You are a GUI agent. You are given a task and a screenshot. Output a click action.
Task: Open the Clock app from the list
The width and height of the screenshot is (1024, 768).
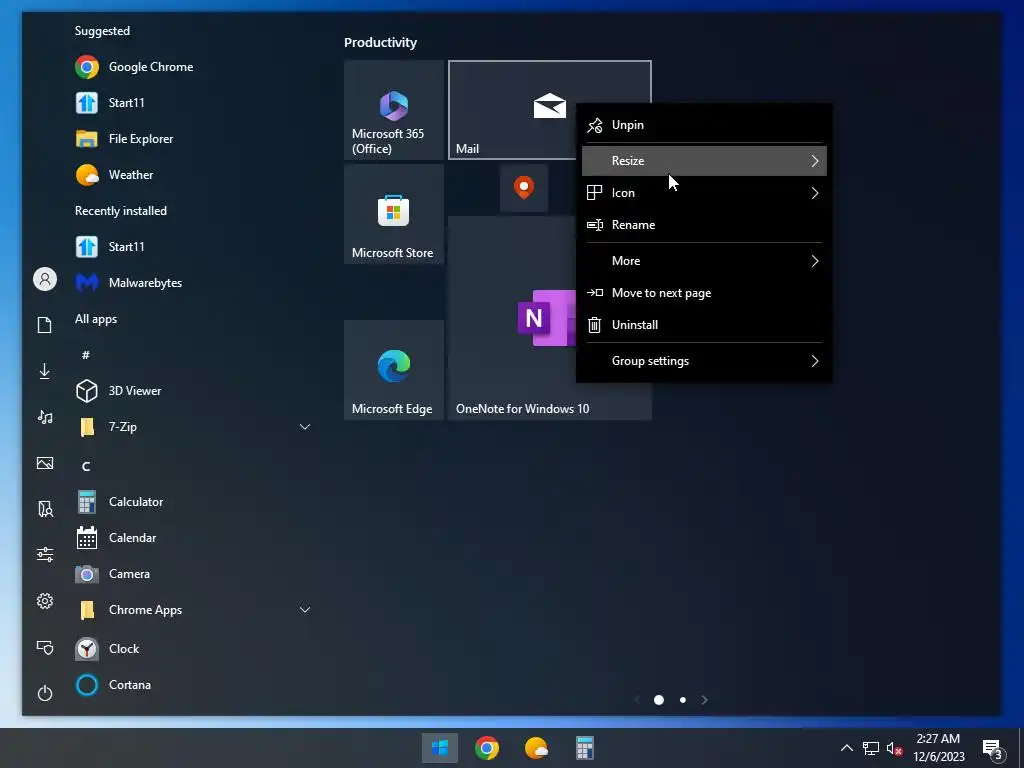tap(108, 648)
